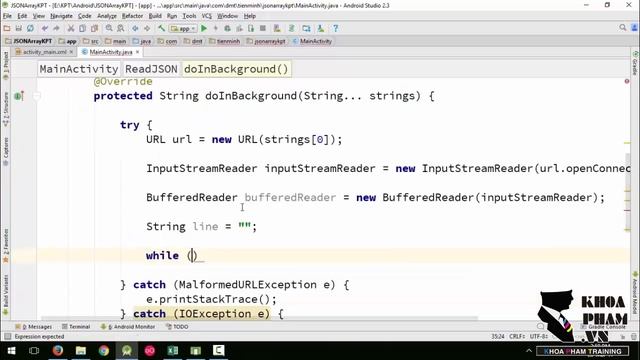Screen dimensions: 640x360
Task: Click the Search Everywhere magnifier icon
Action: [x=622, y=27]
